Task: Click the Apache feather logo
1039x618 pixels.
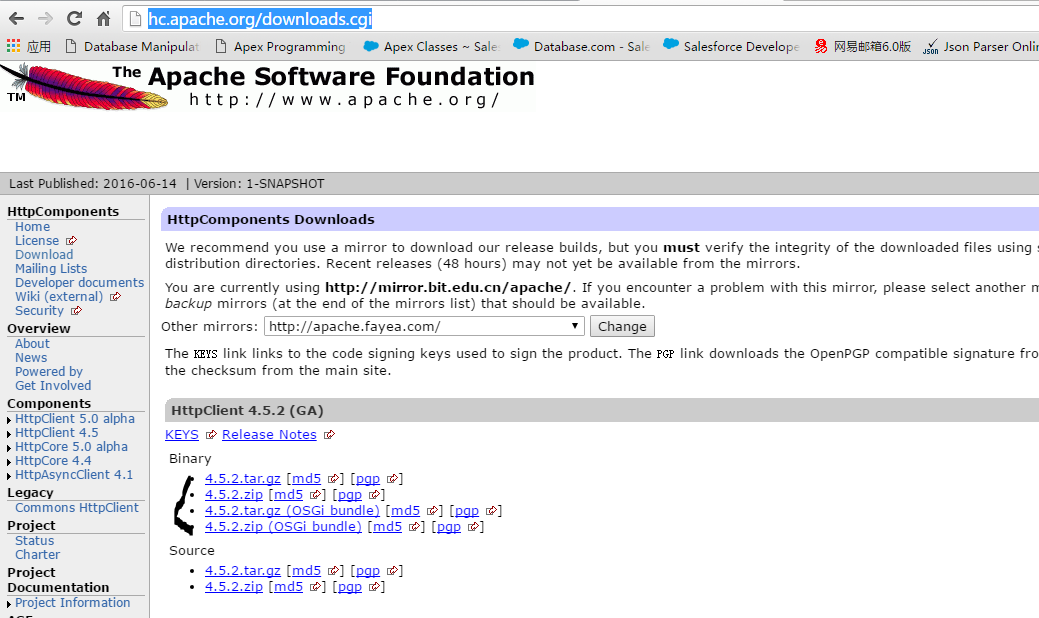Action: click(x=84, y=87)
